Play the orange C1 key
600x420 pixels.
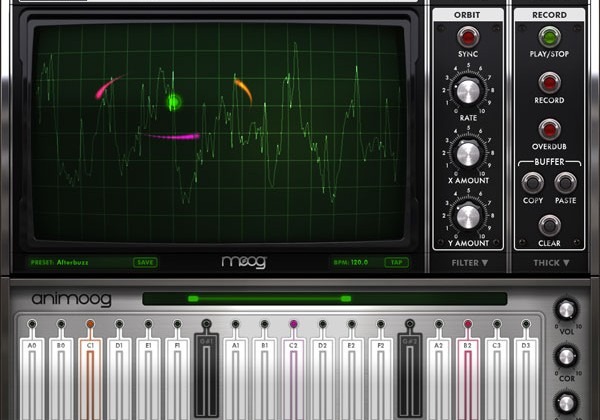[90, 379]
